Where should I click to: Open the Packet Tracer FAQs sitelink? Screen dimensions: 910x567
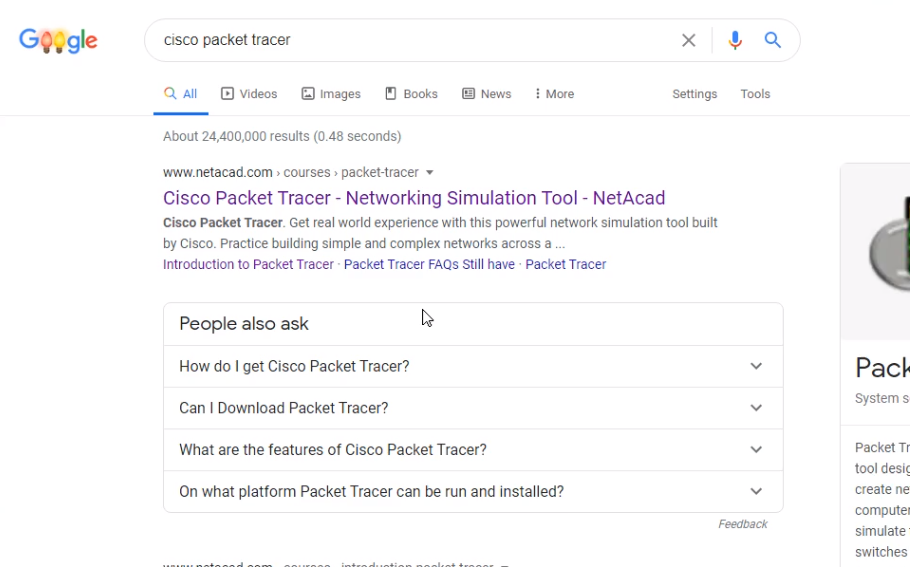point(429,265)
